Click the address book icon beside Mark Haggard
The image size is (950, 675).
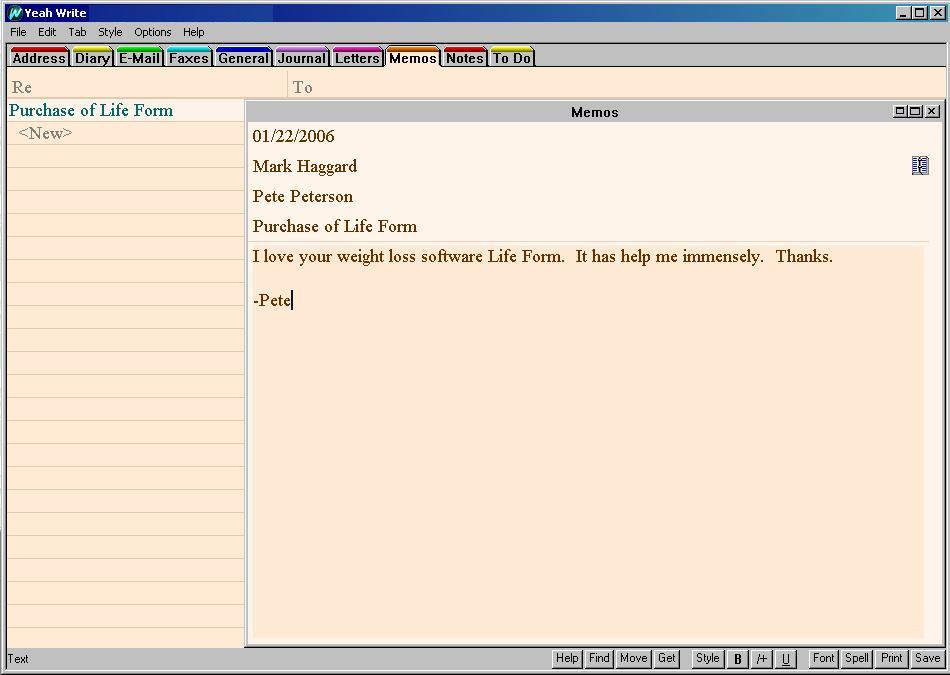tap(920, 166)
